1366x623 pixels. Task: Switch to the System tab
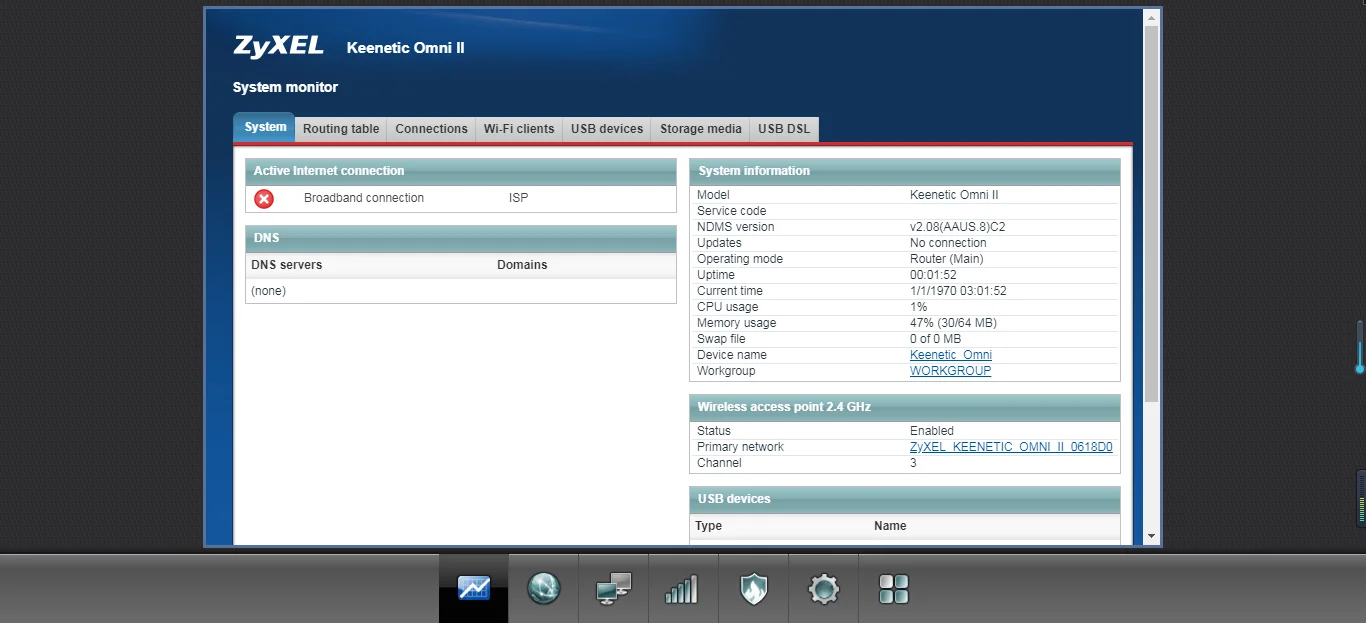tap(265, 127)
